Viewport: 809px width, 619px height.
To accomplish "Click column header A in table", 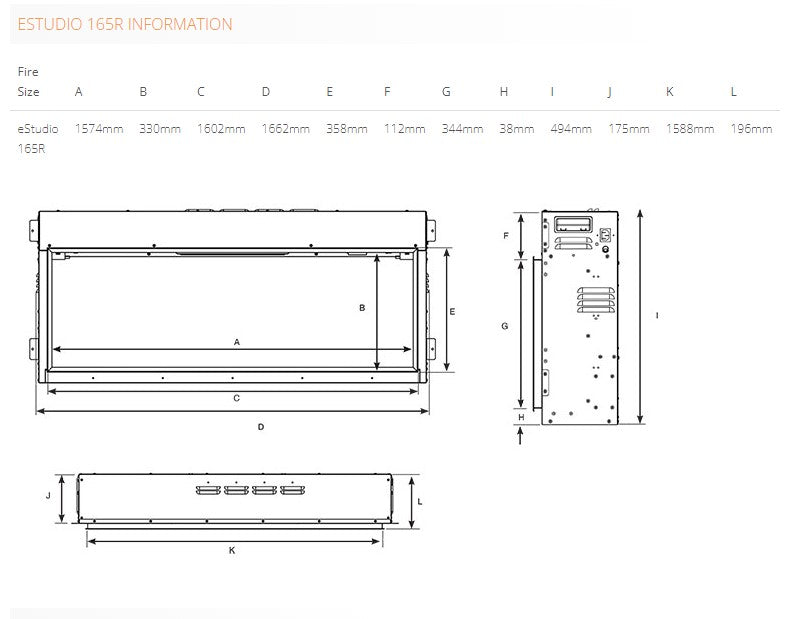I will (x=78, y=92).
